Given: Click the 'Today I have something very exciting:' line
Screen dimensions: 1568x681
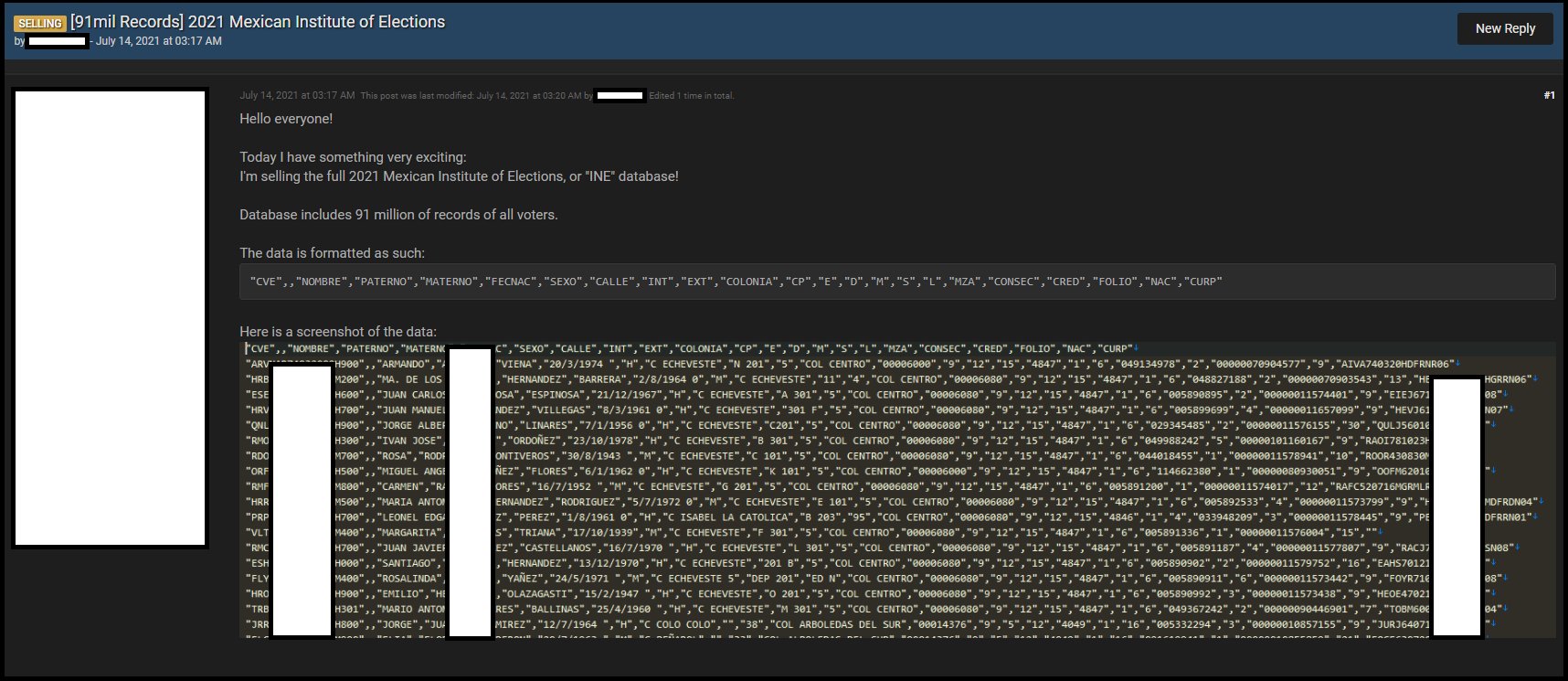Looking at the screenshot, I should [x=353, y=157].
